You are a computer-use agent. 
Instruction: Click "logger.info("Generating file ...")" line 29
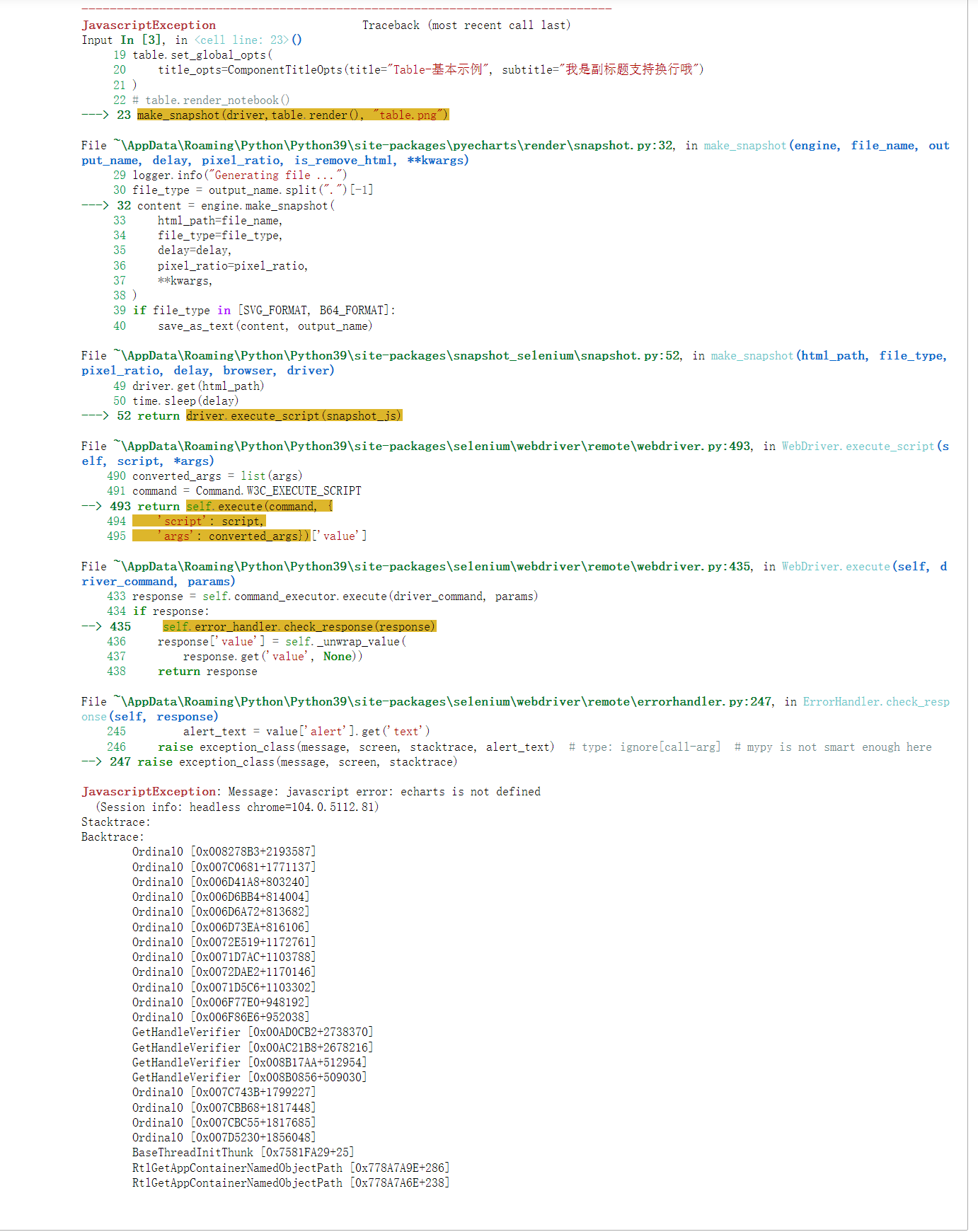[240, 175]
